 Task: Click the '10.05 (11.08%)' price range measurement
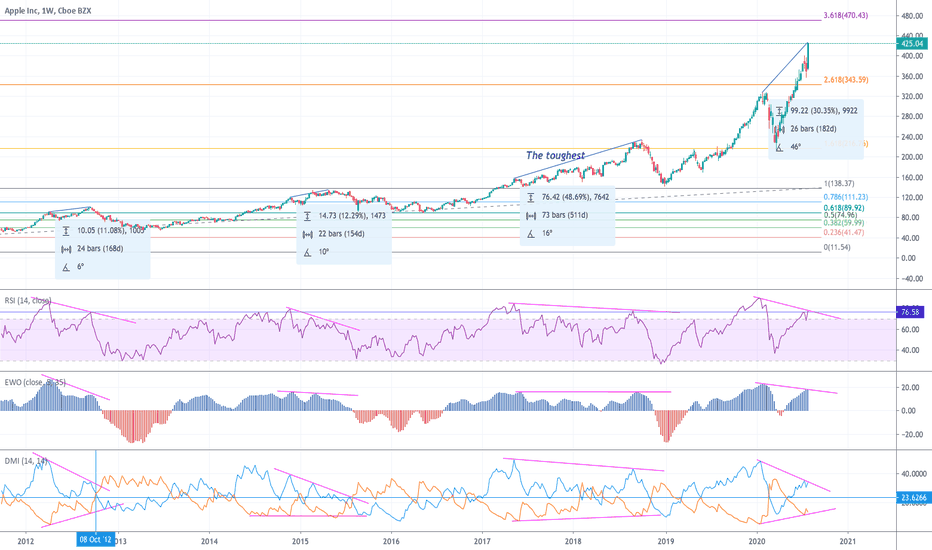pyautogui.click(x=111, y=231)
